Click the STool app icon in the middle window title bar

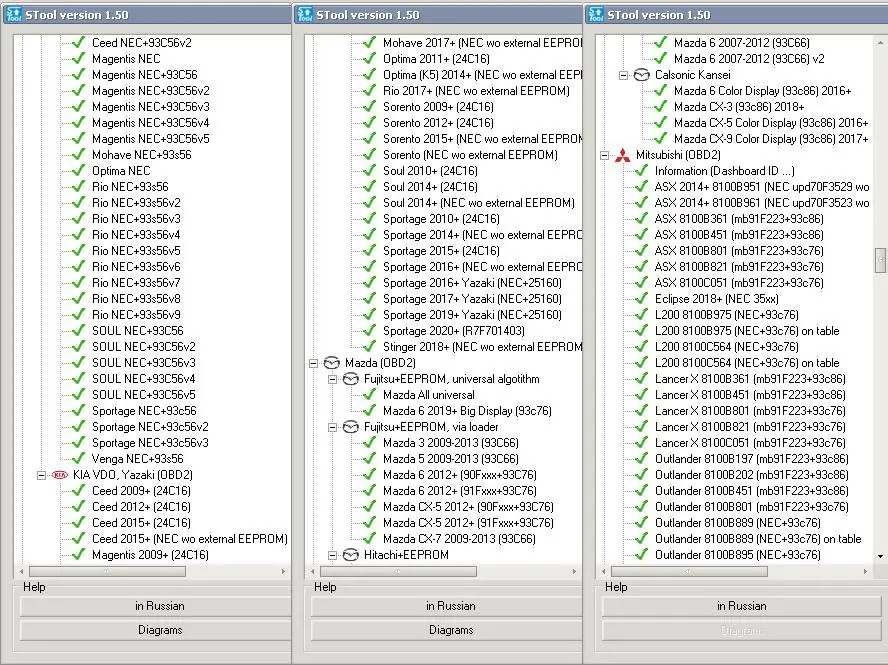(x=305, y=14)
